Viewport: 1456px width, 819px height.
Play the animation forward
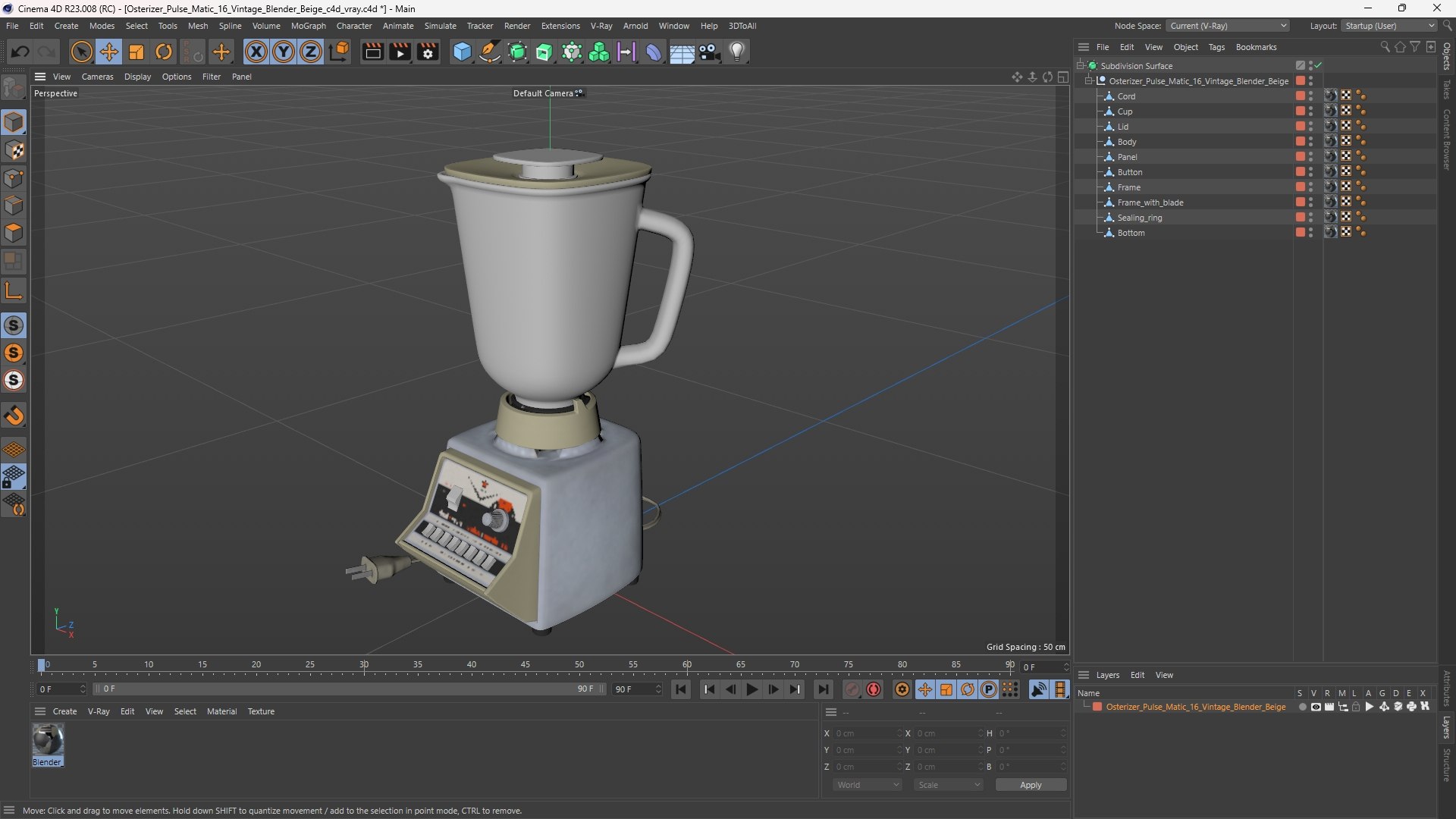(752, 689)
